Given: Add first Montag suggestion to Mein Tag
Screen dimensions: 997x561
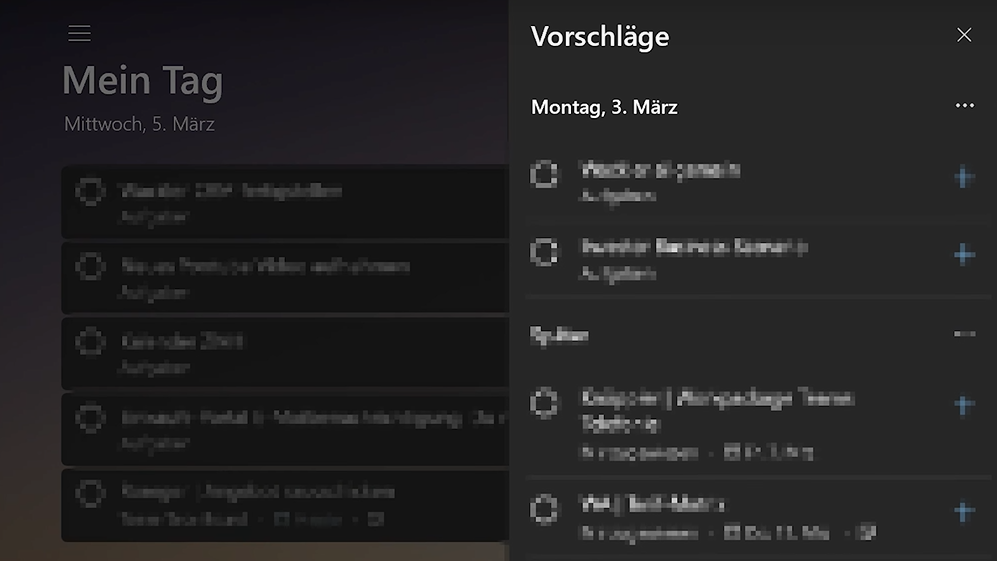Looking at the screenshot, I should pyautogui.click(x=963, y=178).
